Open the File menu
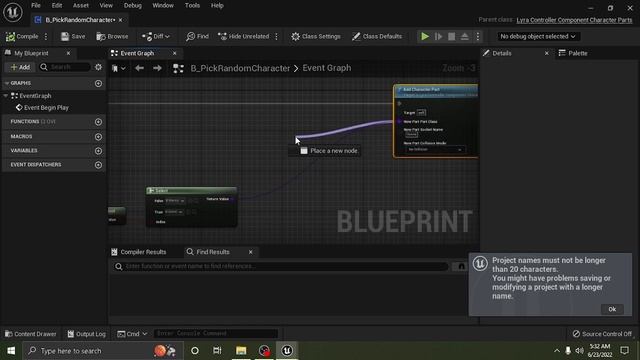640x360 pixels. pos(36,6)
